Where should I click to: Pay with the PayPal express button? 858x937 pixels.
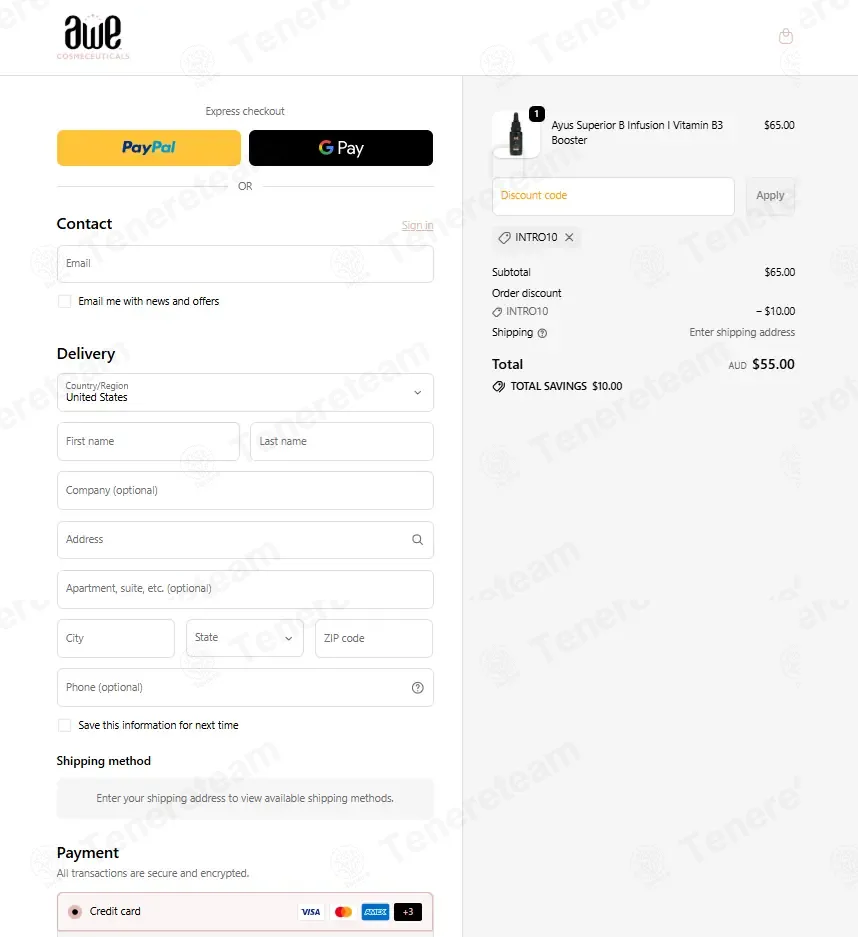[x=149, y=148]
